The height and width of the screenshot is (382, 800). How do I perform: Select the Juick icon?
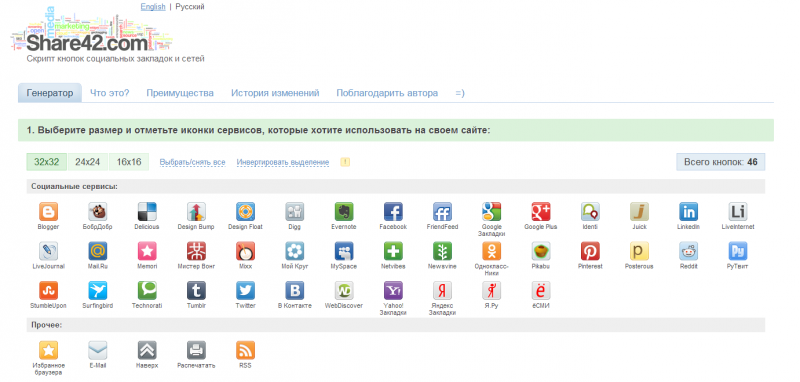pos(639,211)
